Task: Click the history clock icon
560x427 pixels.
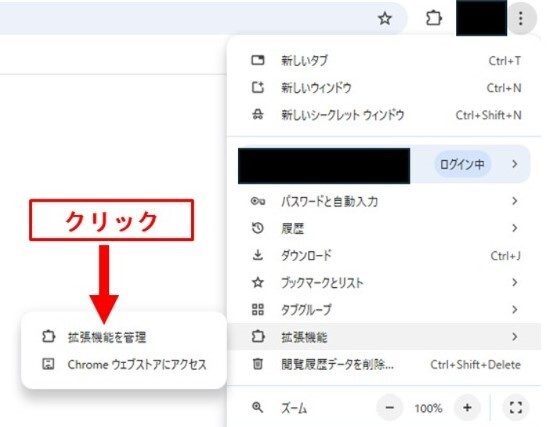Action: 258,228
